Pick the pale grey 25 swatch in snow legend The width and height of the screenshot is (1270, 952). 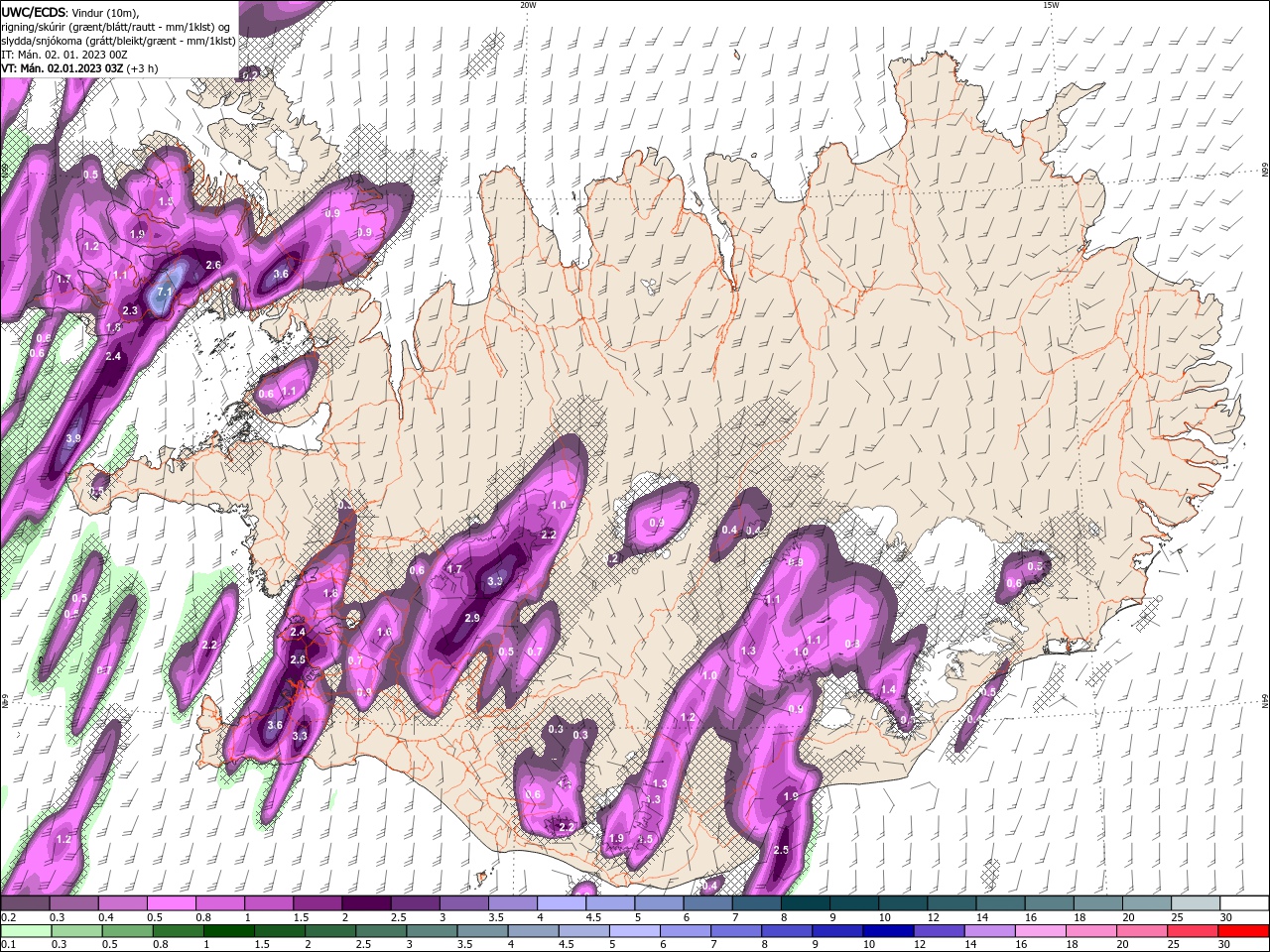pos(1197,903)
